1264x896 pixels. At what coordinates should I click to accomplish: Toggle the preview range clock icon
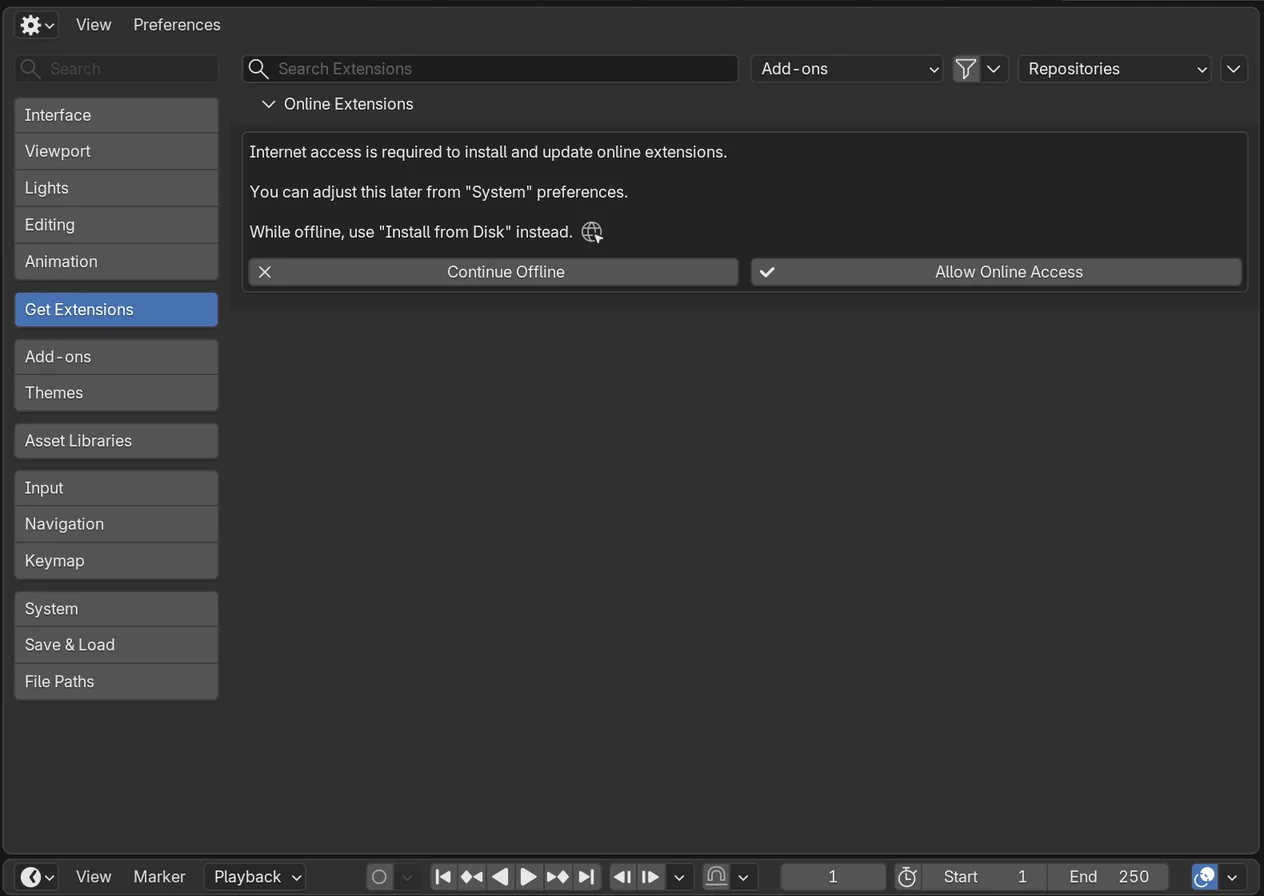pos(907,877)
